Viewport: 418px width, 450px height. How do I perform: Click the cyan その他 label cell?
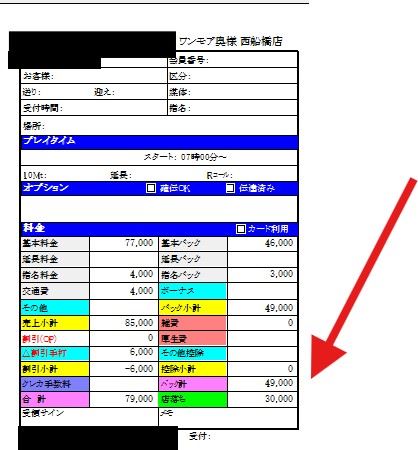click(x=55, y=307)
